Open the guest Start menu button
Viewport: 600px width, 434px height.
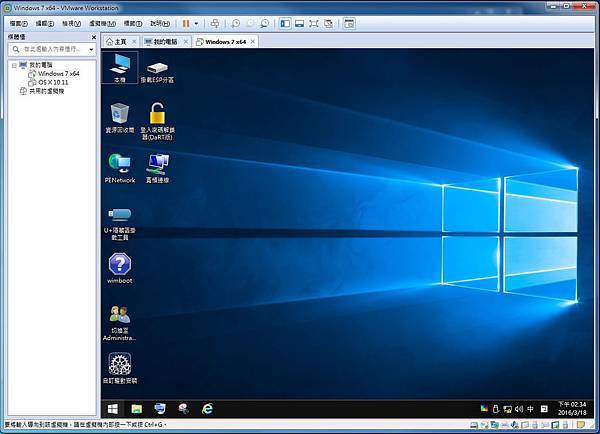(x=112, y=409)
